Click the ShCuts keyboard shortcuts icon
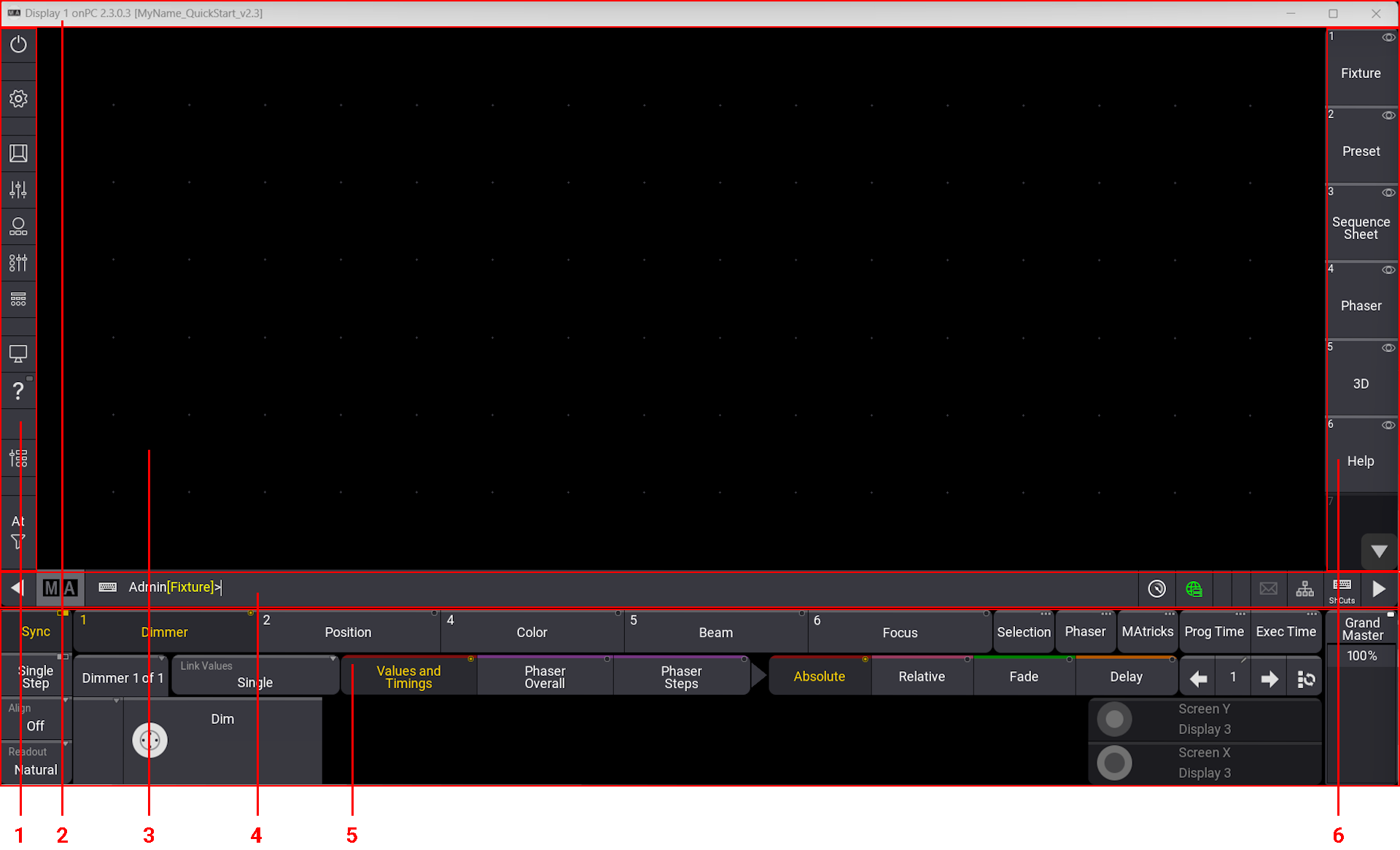This screenshot has width=1400, height=850. [1342, 589]
